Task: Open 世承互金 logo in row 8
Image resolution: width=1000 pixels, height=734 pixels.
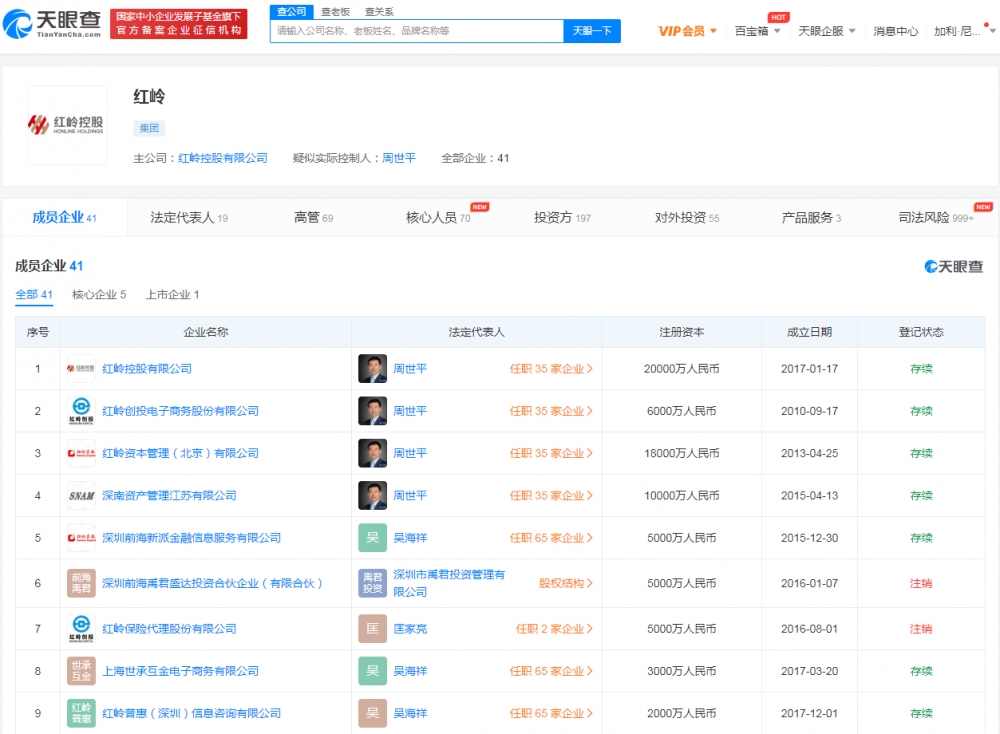Action: click(81, 671)
